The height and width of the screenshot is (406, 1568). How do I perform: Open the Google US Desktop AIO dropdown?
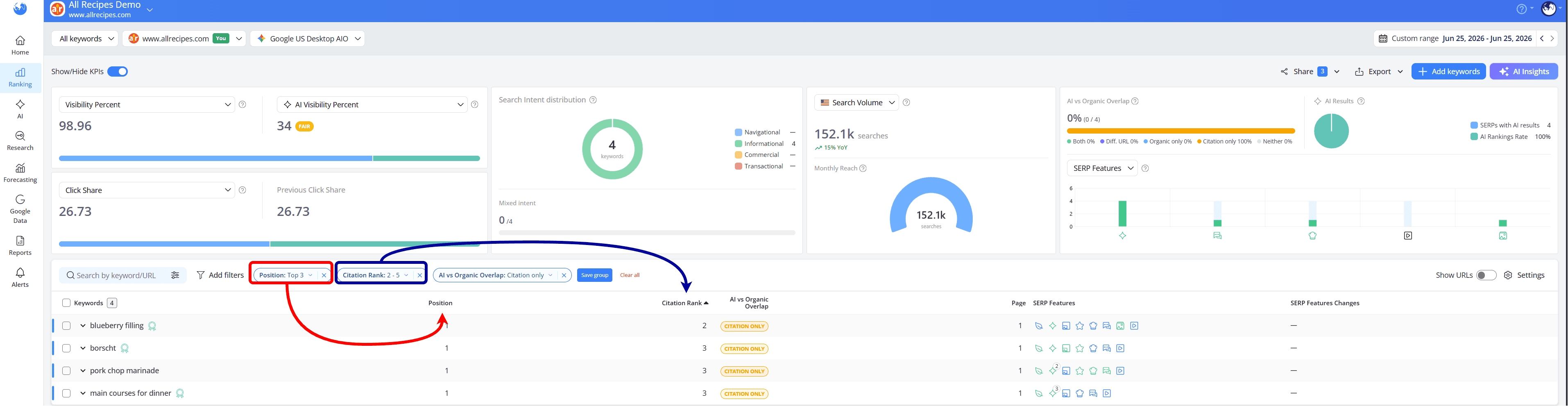click(307, 39)
